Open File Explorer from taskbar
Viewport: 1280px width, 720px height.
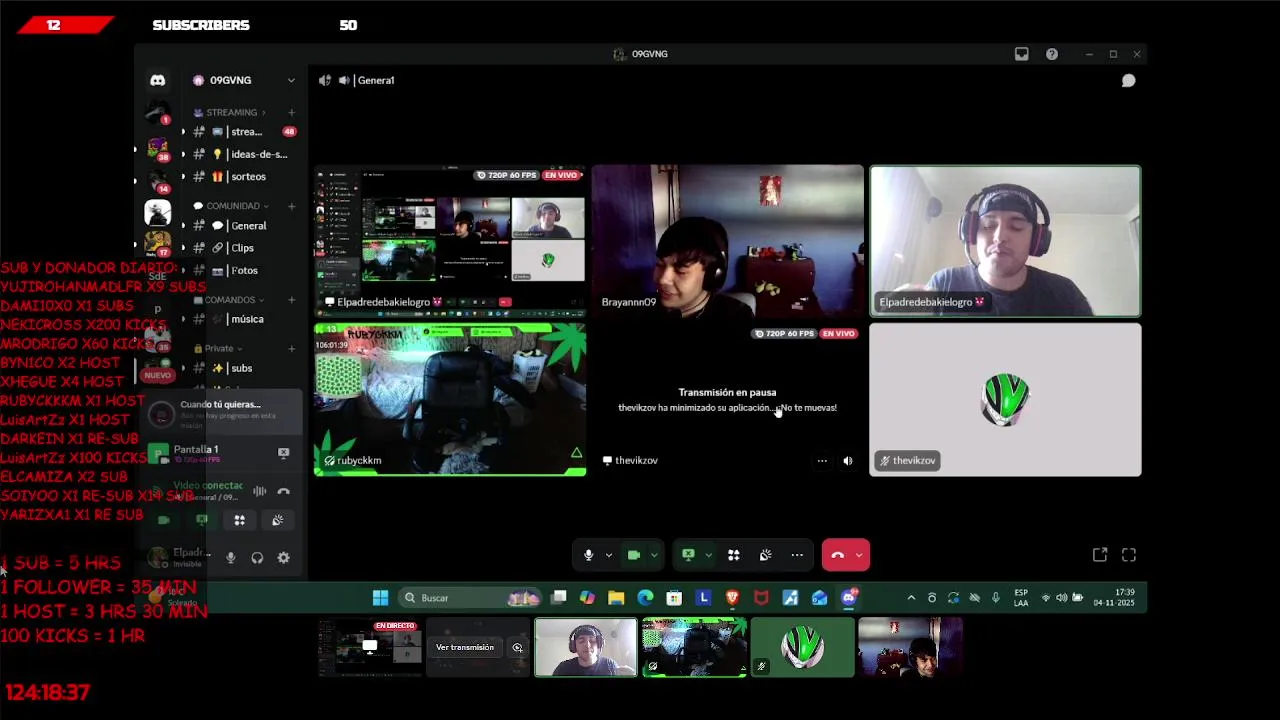pos(616,598)
